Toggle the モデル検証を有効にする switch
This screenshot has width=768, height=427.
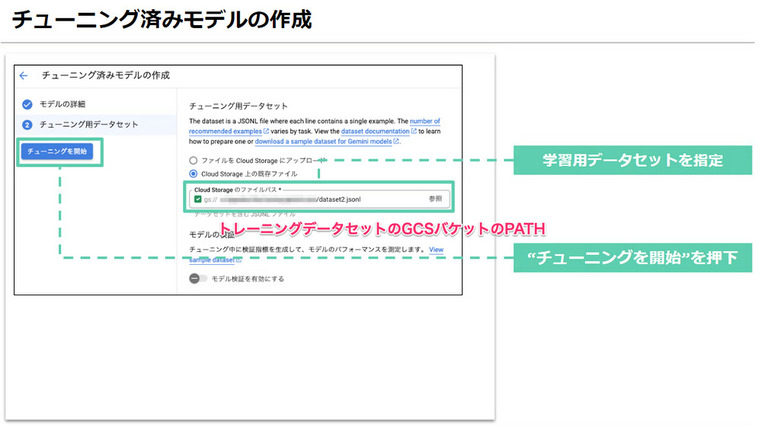click(197, 279)
